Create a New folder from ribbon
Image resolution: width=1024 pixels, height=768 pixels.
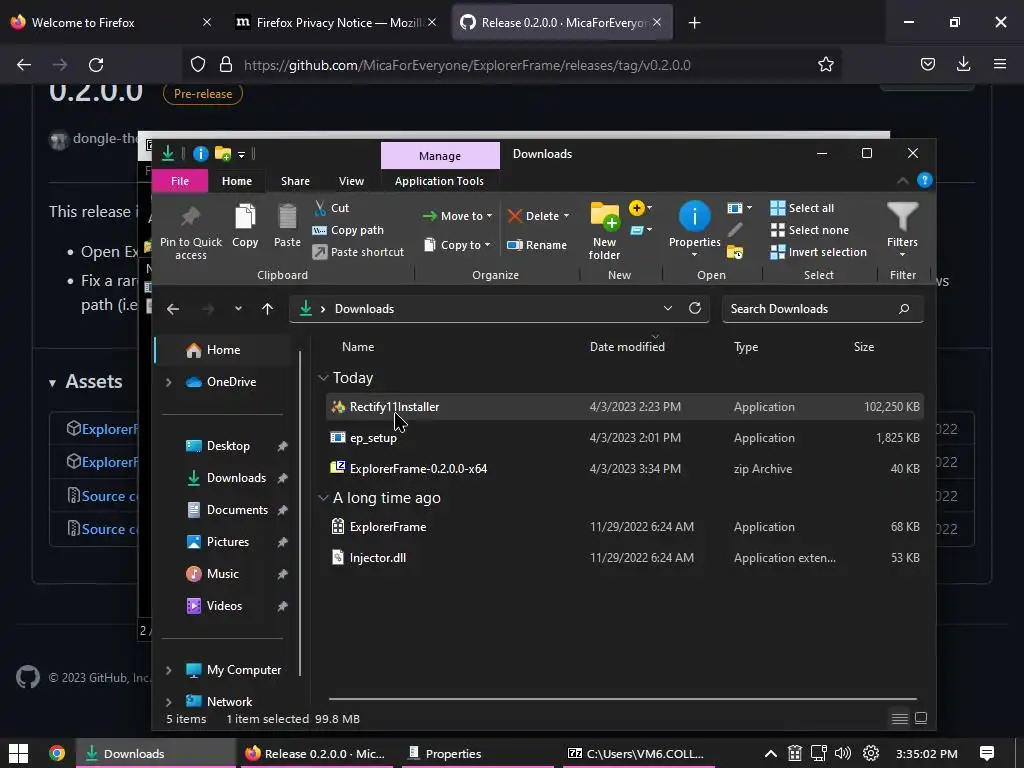[x=605, y=231]
